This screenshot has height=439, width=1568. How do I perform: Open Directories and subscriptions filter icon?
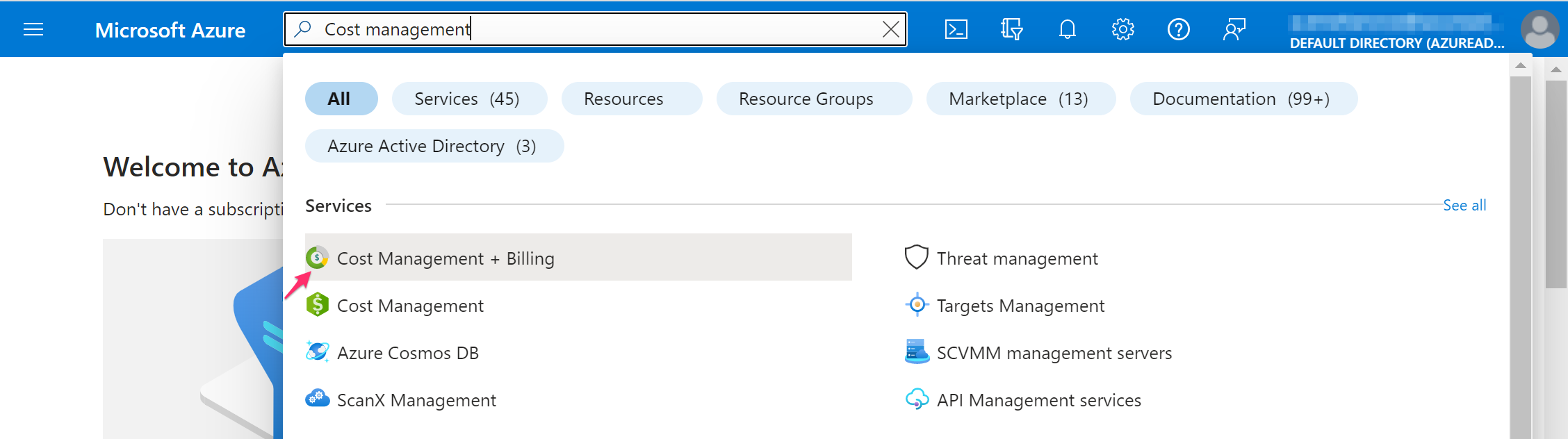tap(1011, 29)
